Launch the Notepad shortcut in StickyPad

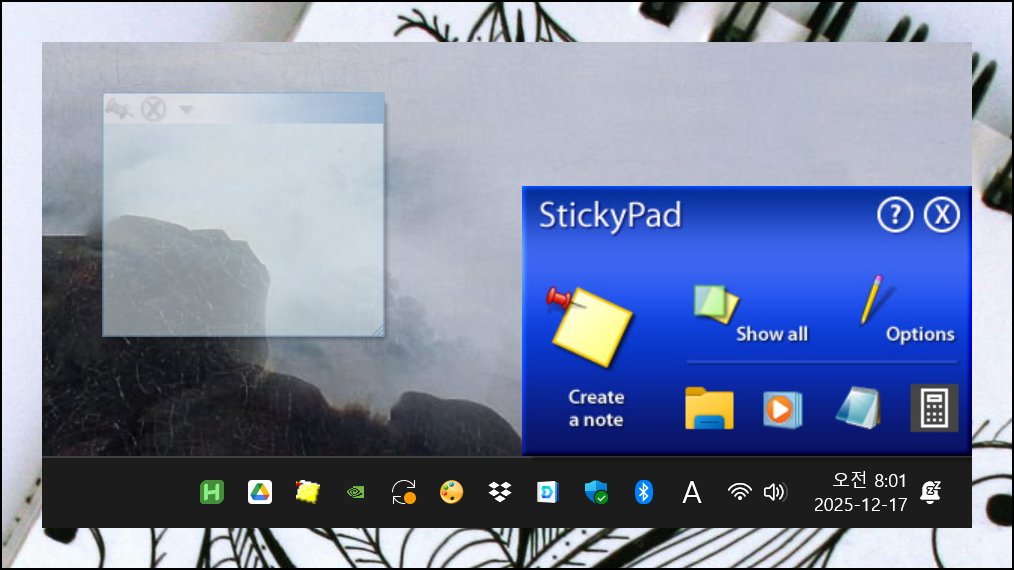858,408
